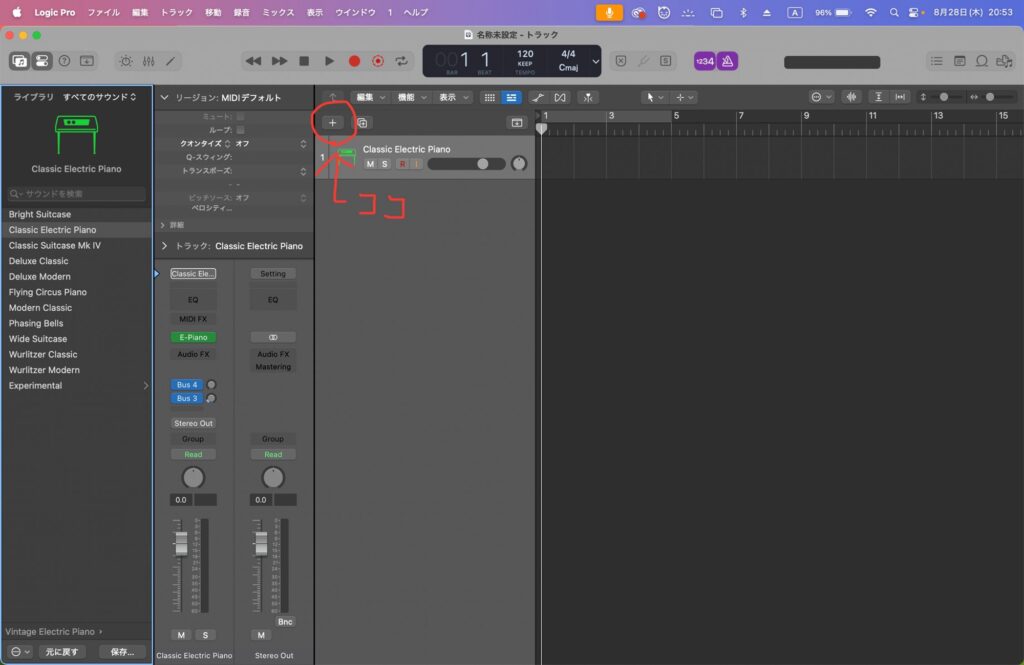Open the ミックス menu
Image resolution: width=1024 pixels, height=665 pixels.
pyautogui.click(x=278, y=12)
